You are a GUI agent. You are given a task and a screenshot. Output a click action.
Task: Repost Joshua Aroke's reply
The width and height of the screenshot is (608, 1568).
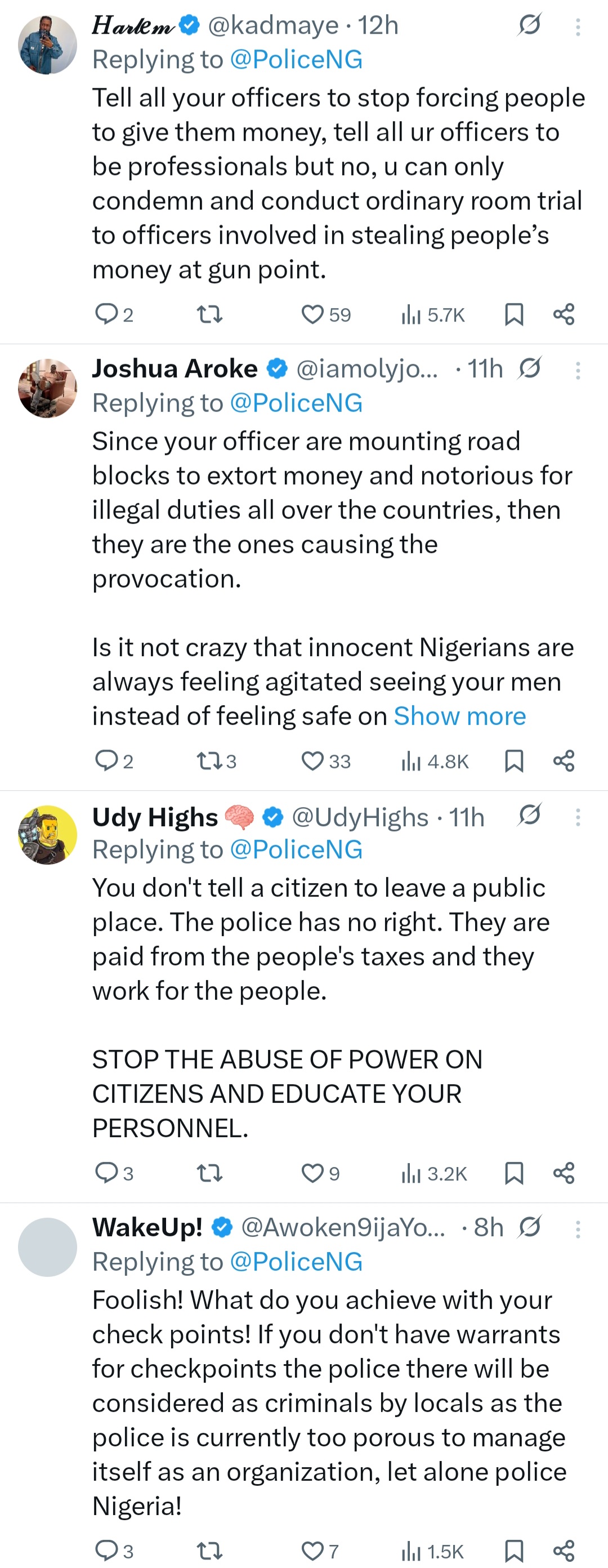click(x=210, y=761)
